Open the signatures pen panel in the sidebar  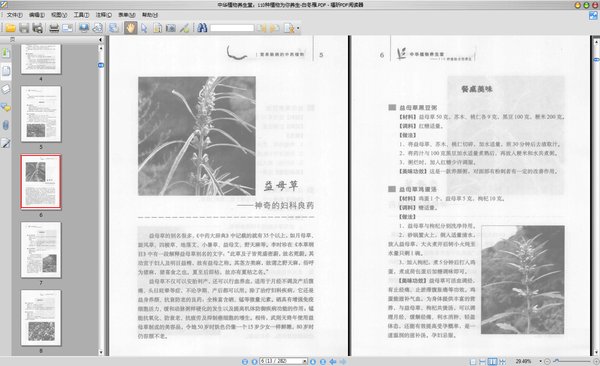tap(6, 144)
